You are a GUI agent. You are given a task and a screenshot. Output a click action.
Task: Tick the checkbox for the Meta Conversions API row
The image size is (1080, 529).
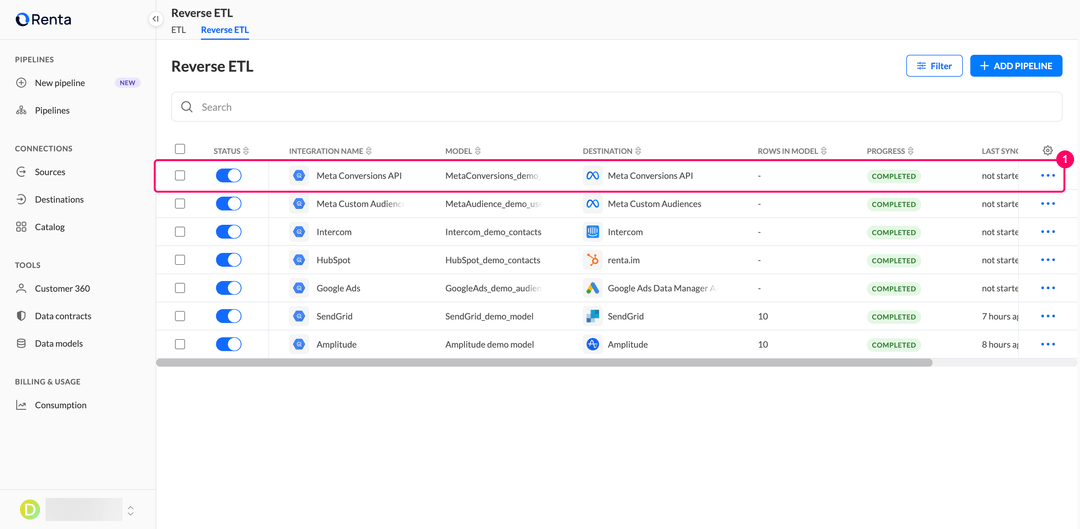point(180,176)
